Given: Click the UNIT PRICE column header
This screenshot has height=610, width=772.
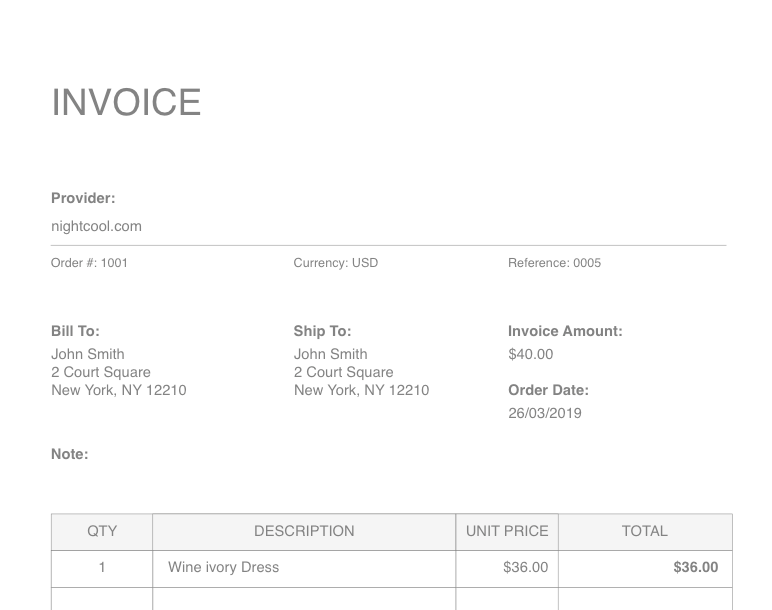Looking at the screenshot, I should pos(507,532).
